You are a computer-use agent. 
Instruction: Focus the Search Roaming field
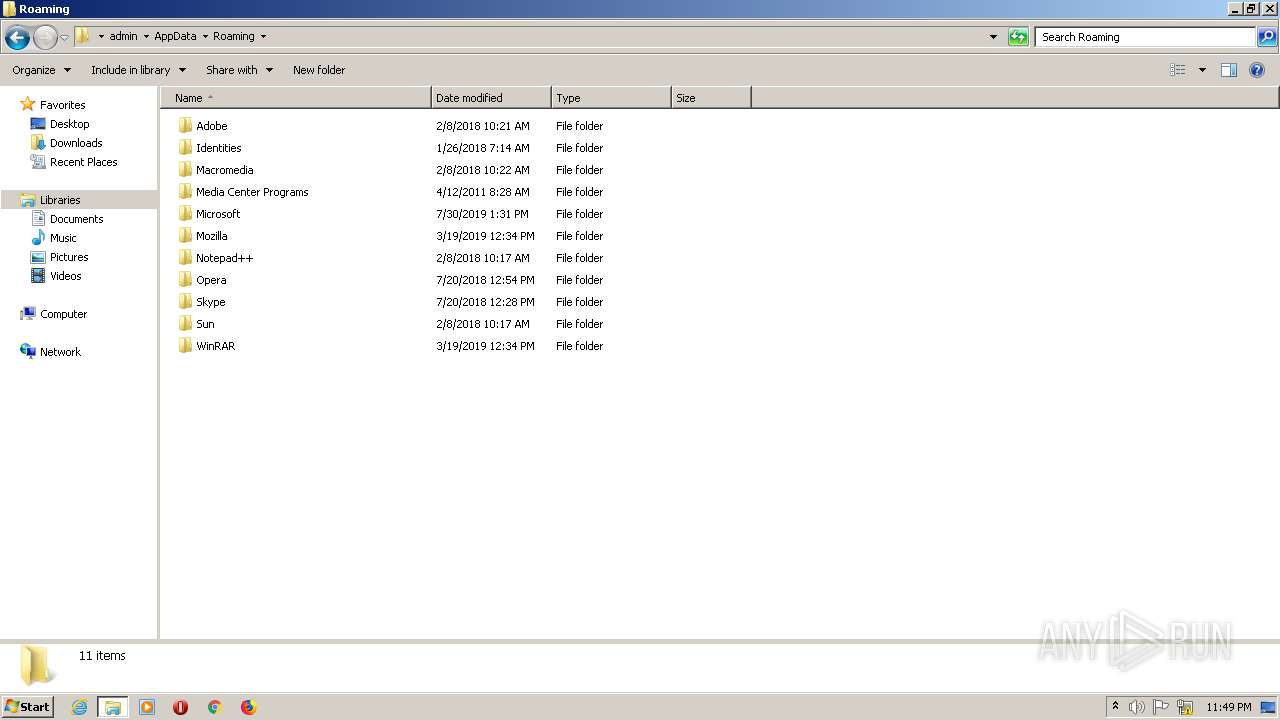click(x=1145, y=37)
